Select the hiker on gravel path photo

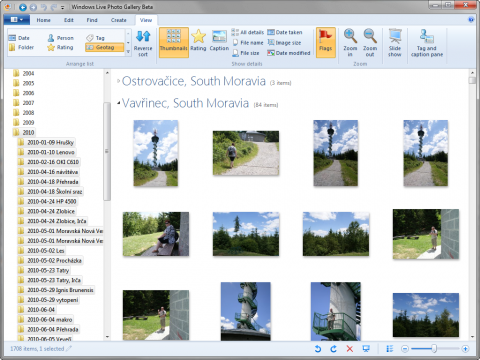246,153
